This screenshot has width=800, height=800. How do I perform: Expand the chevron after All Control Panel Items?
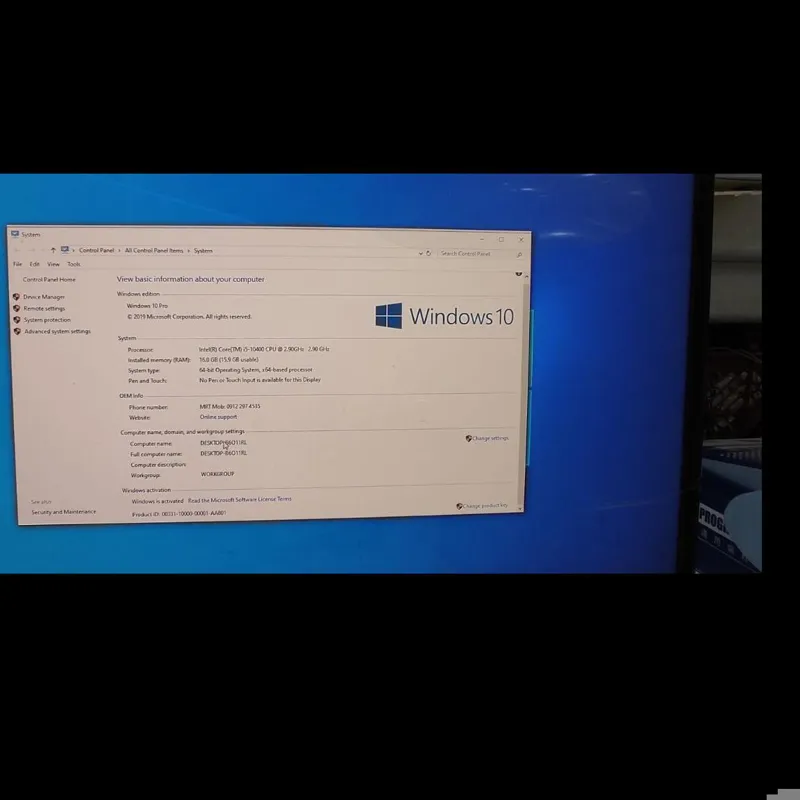188,251
